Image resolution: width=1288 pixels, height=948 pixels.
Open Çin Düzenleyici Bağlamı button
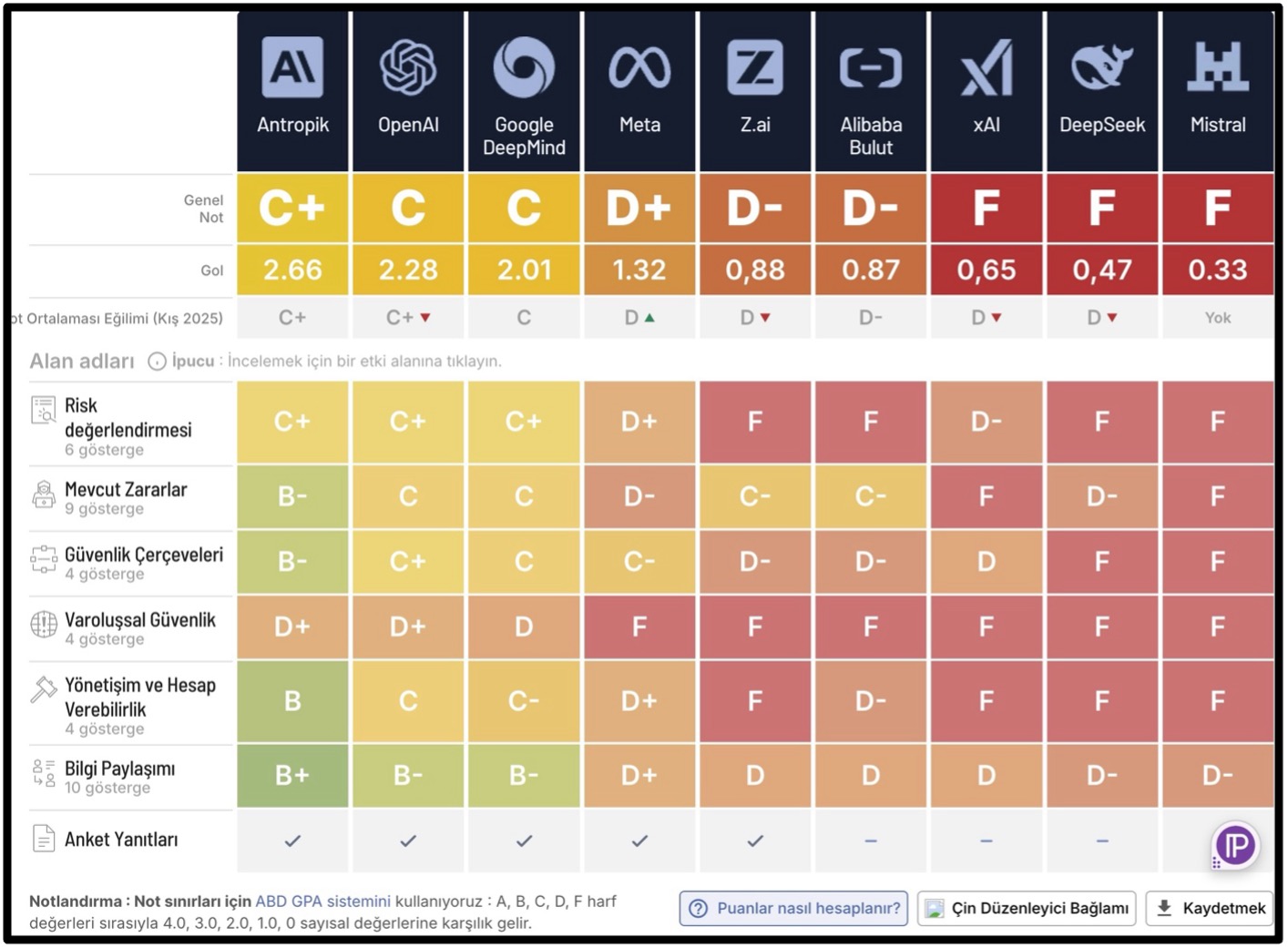point(1027,909)
